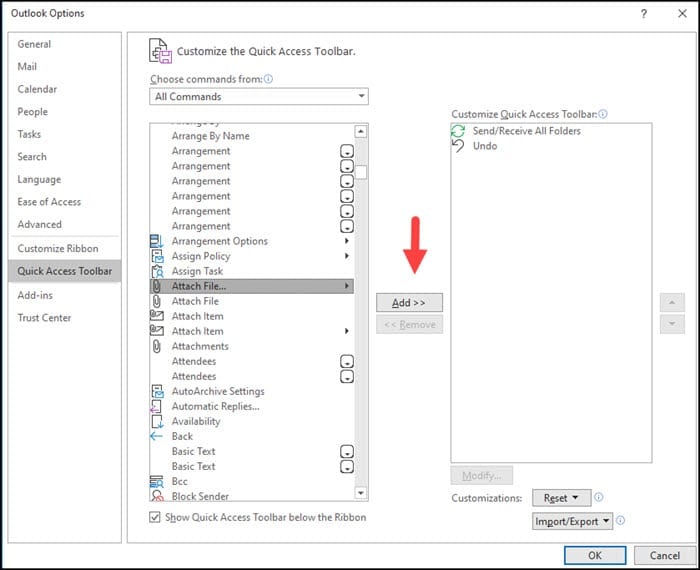The width and height of the screenshot is (700, 570).
Task: Click the Availability icon
Action: tap(157, 421)
